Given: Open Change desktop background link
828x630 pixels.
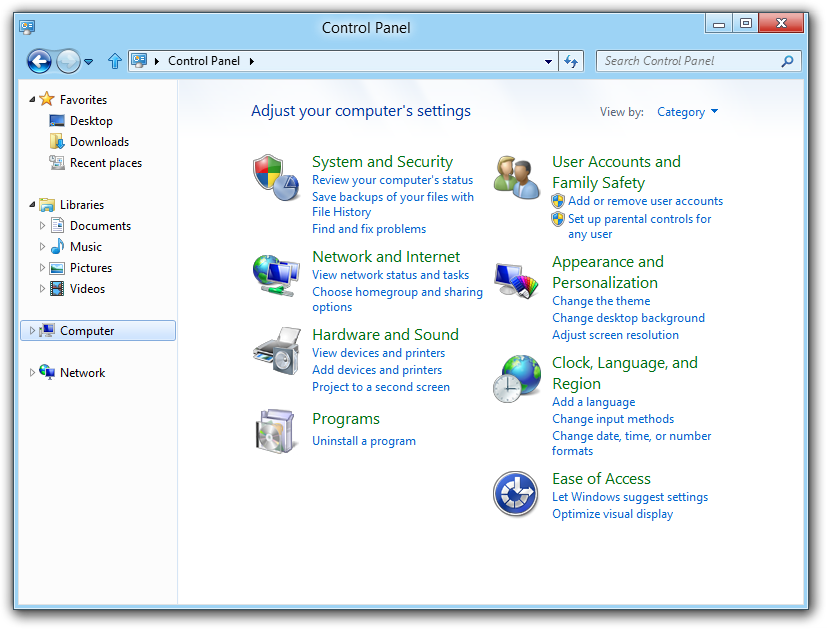Looking at the screenshot, I should (628, 317).
